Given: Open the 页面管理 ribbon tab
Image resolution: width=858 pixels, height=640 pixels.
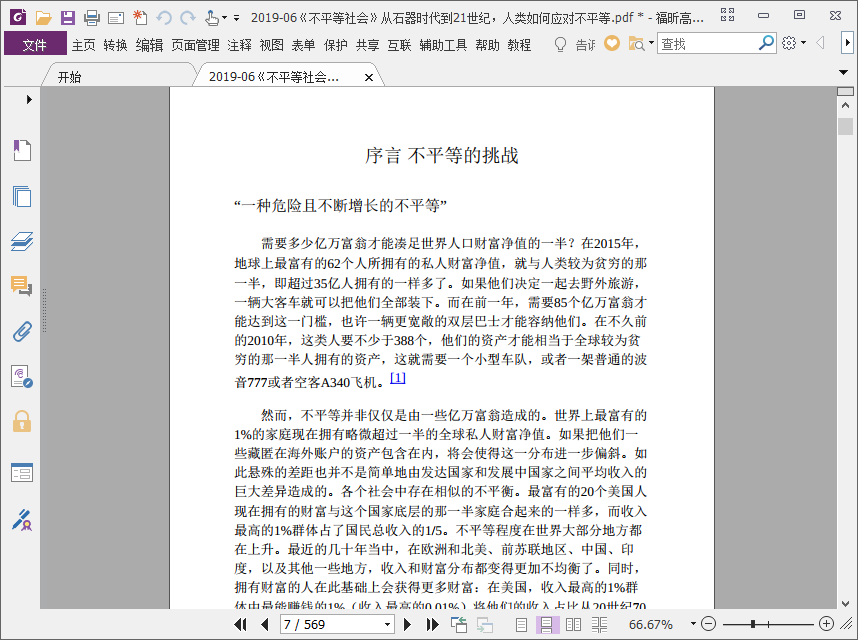Looking at the screenshot, I should pyautogui.click(x=195, y=45).
